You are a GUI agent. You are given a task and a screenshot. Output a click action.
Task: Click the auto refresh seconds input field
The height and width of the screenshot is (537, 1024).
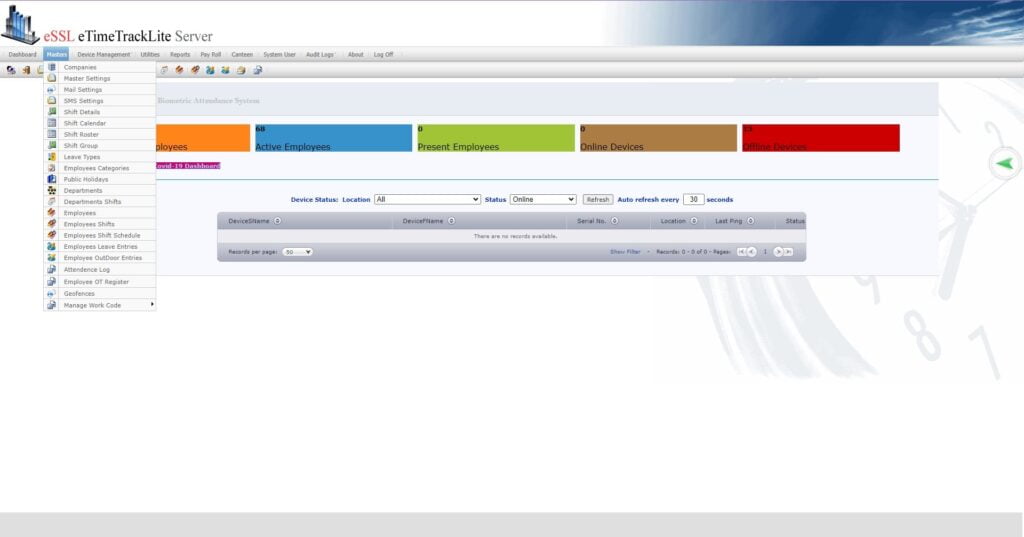click(x=694, y=199)
